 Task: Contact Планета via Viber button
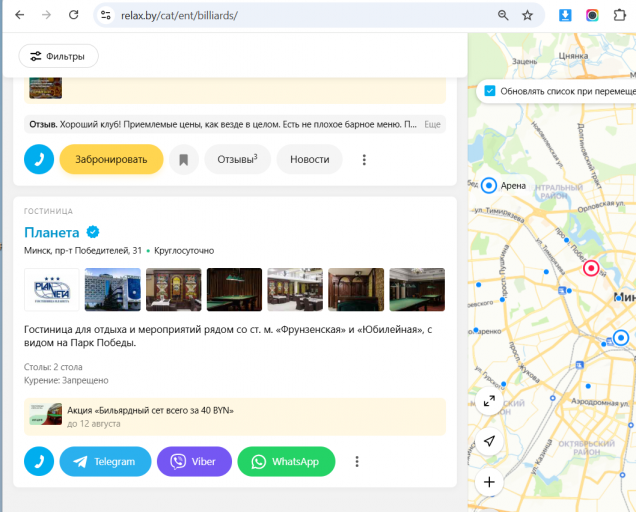point(194,461)
